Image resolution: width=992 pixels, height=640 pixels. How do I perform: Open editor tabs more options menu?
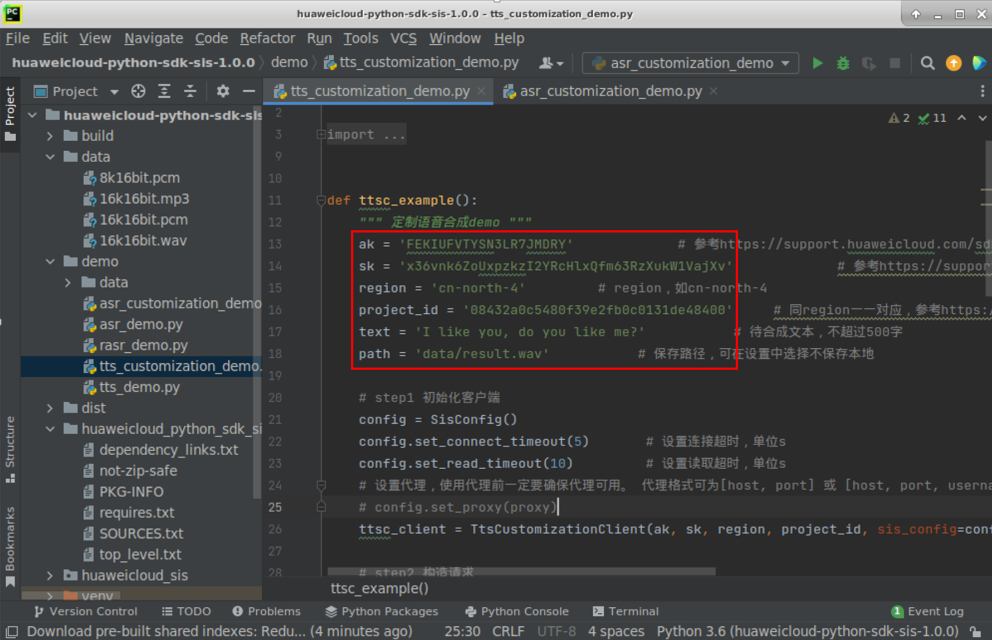(x=982, y=91)
